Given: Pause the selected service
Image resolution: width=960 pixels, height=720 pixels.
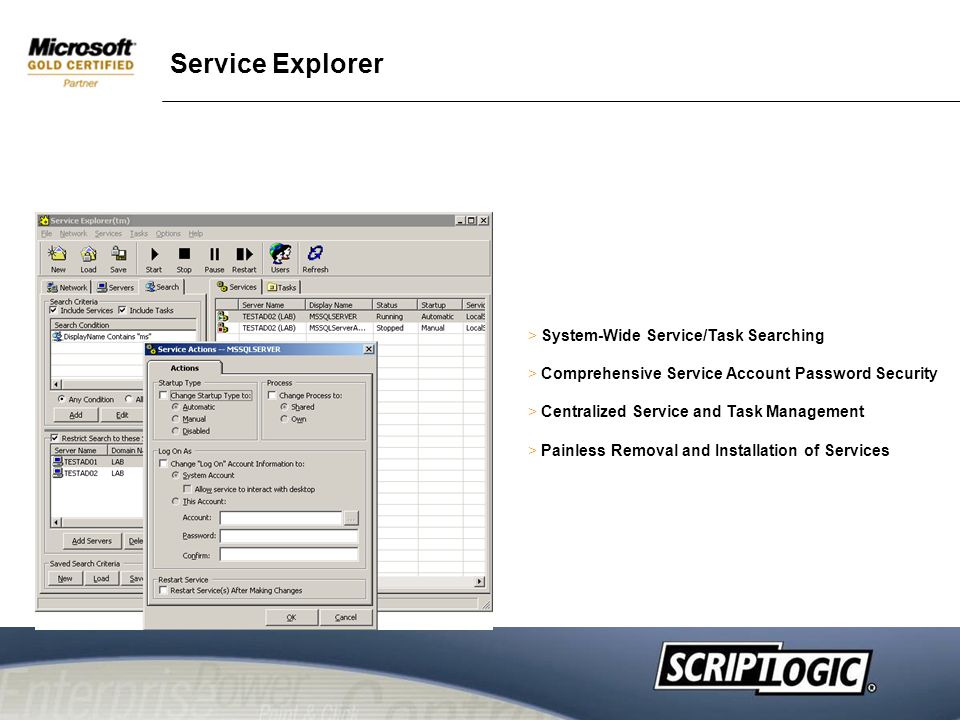Looking at the screenshot, I should click(x=214, y=258).
